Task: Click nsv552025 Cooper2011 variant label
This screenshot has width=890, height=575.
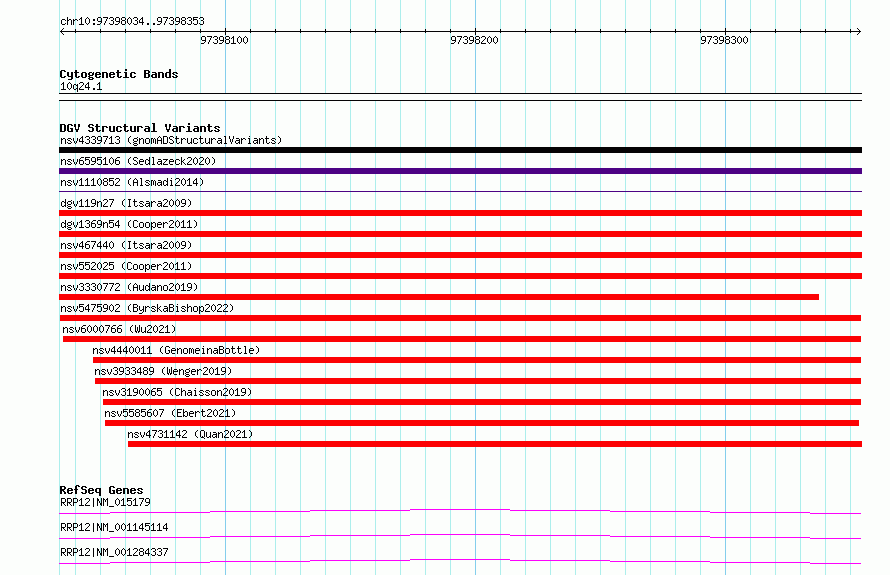Action: pyautogui.click(x=126, y=266)
